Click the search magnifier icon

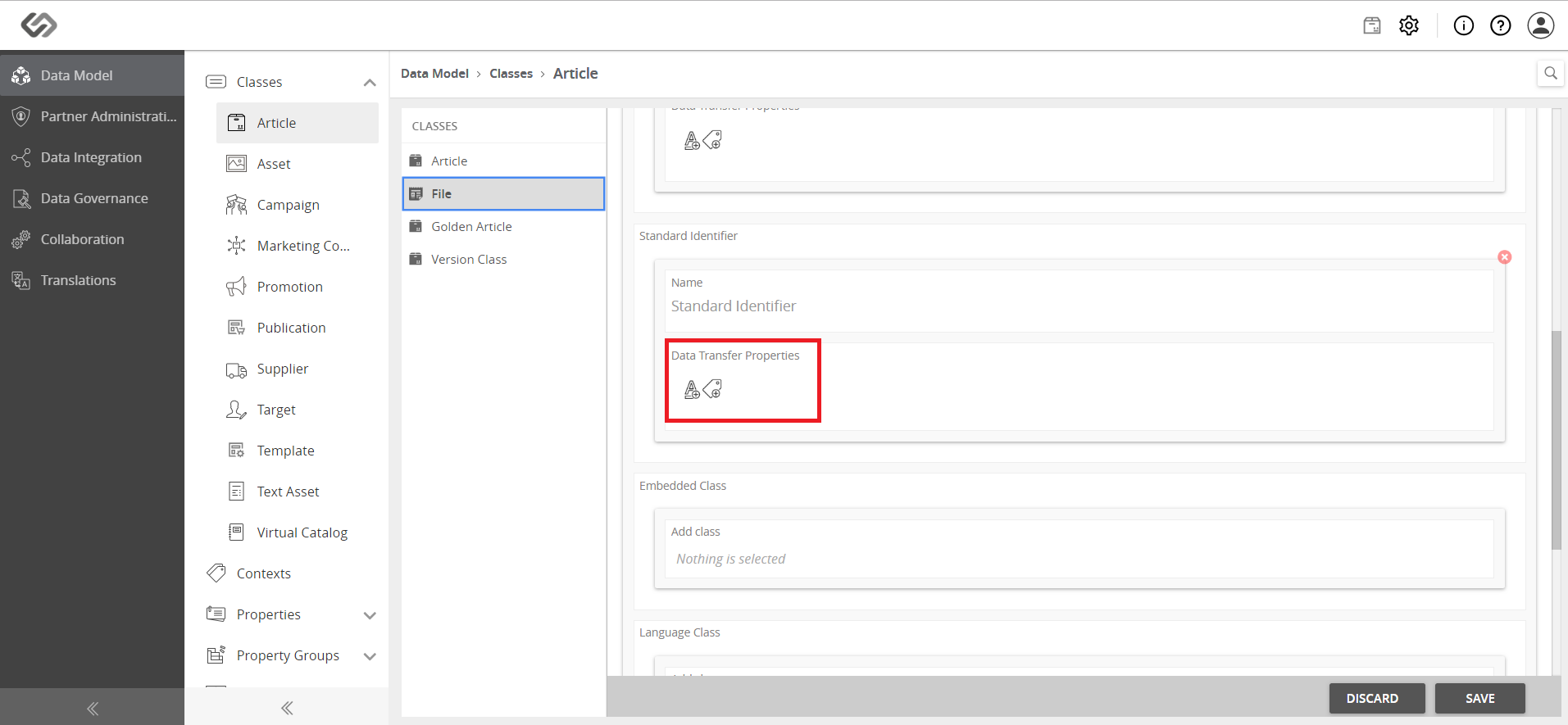[1551, 73]
